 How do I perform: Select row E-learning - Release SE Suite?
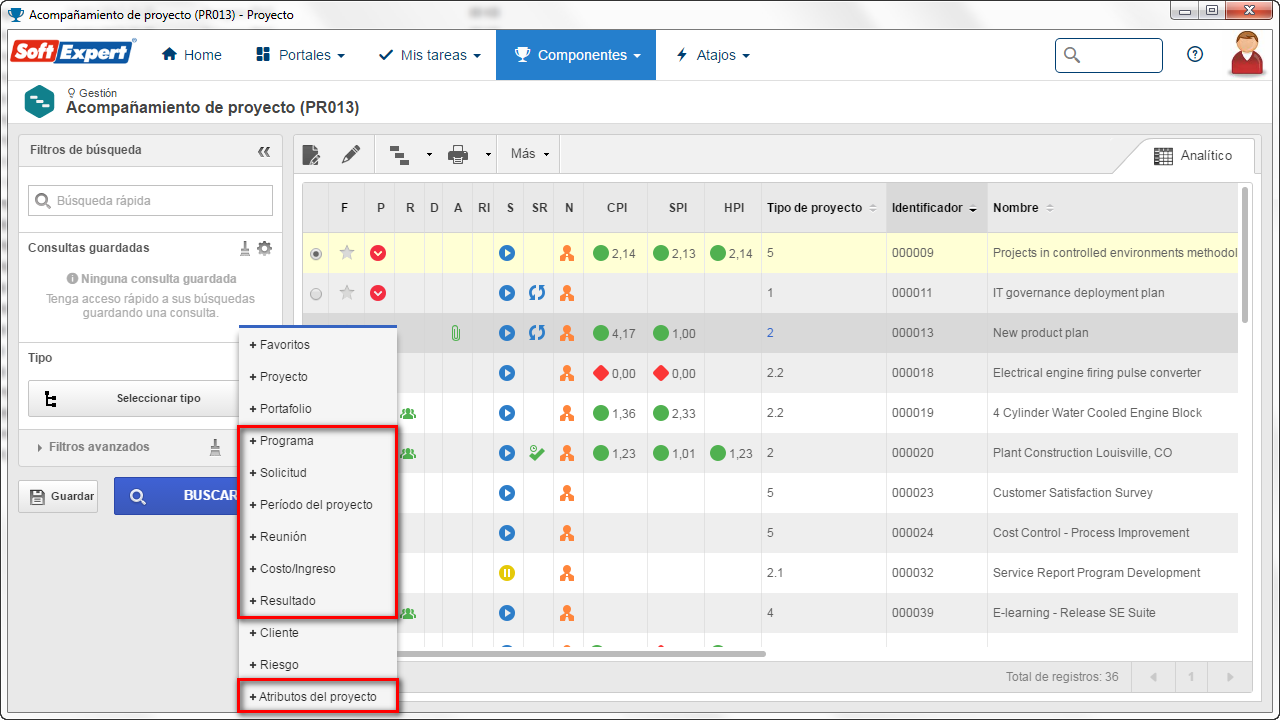[x=771, y=613]
